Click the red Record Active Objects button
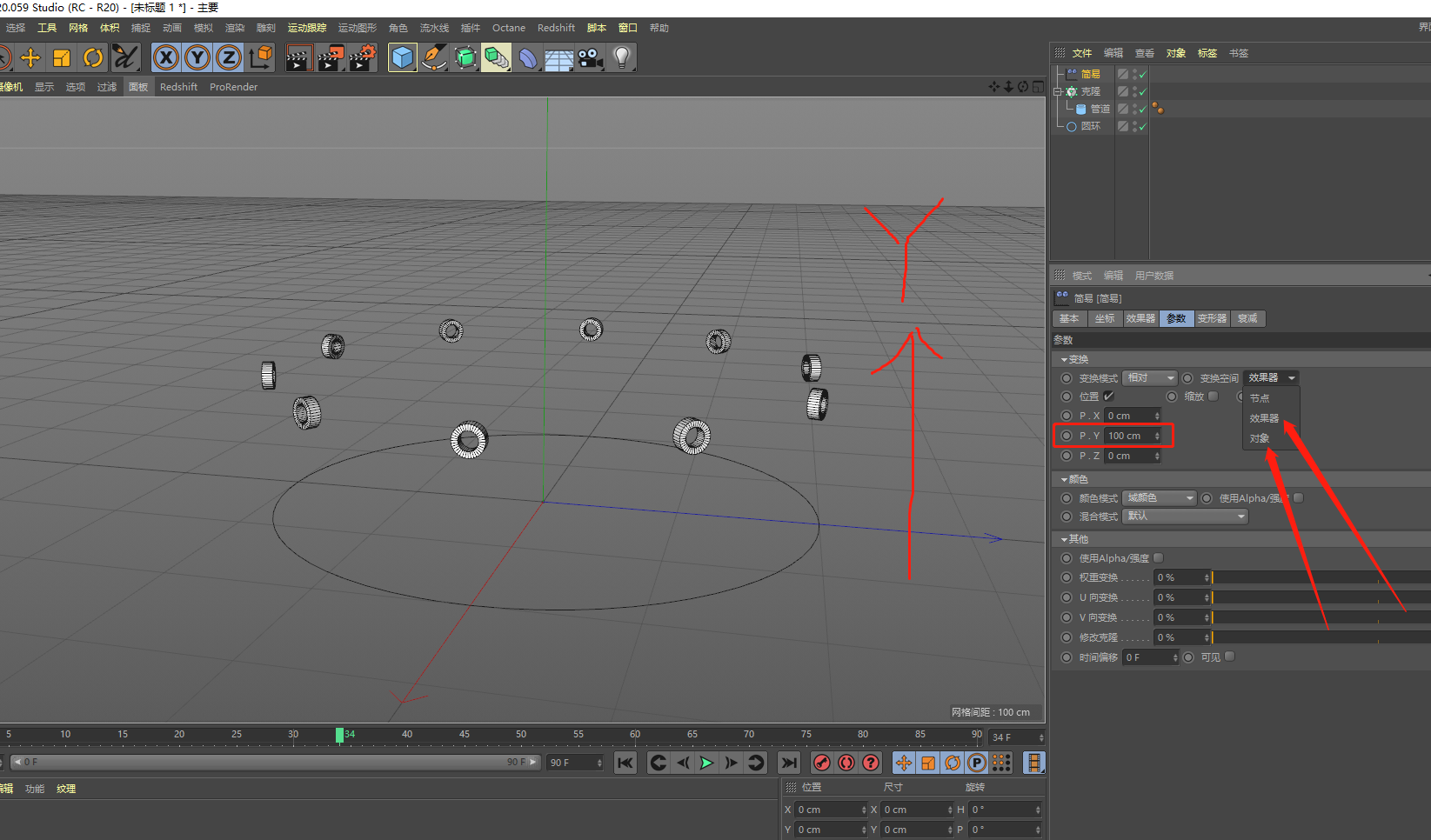 tap(822, 763)
